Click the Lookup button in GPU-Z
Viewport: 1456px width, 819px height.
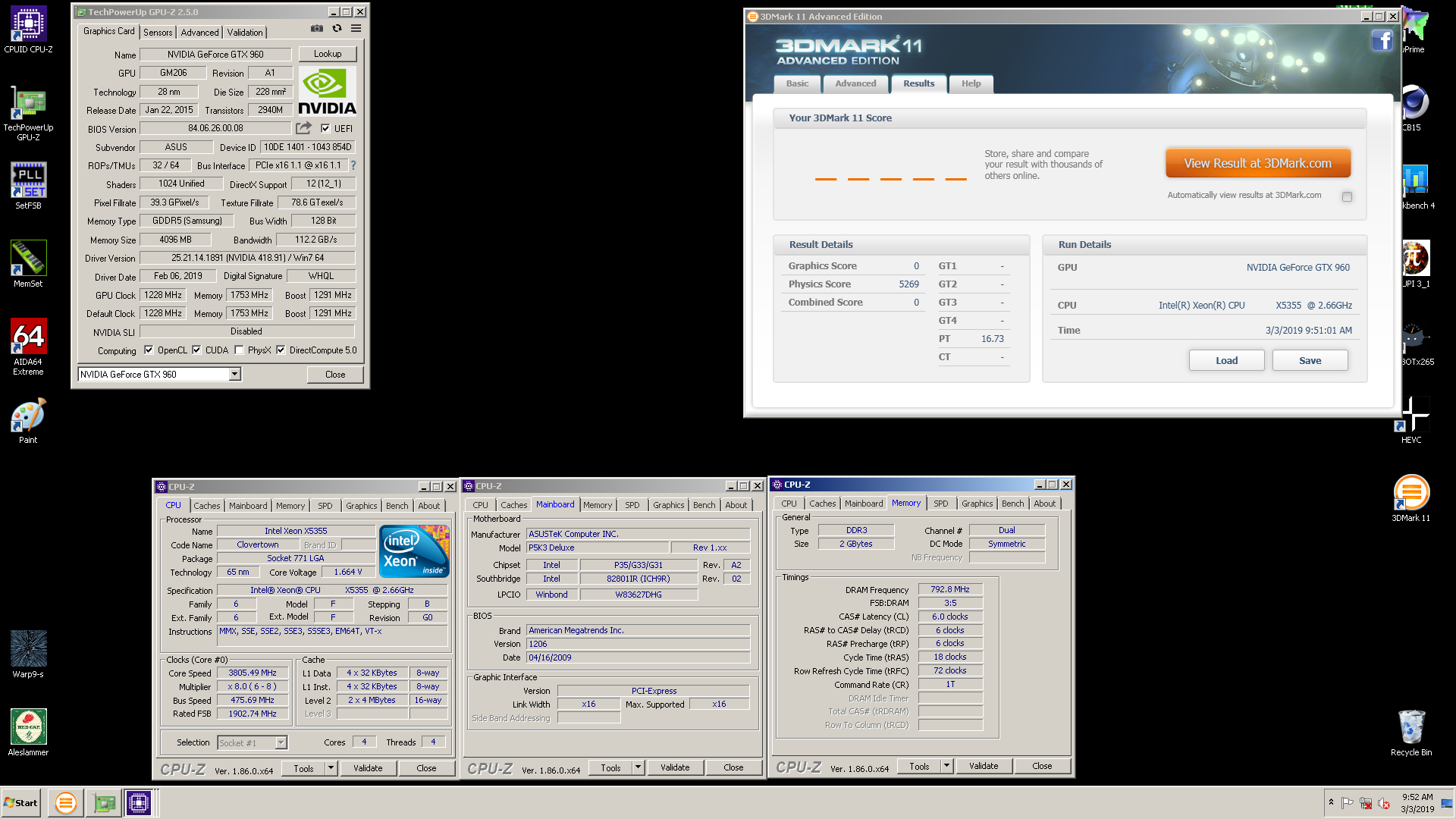point(328,54)
